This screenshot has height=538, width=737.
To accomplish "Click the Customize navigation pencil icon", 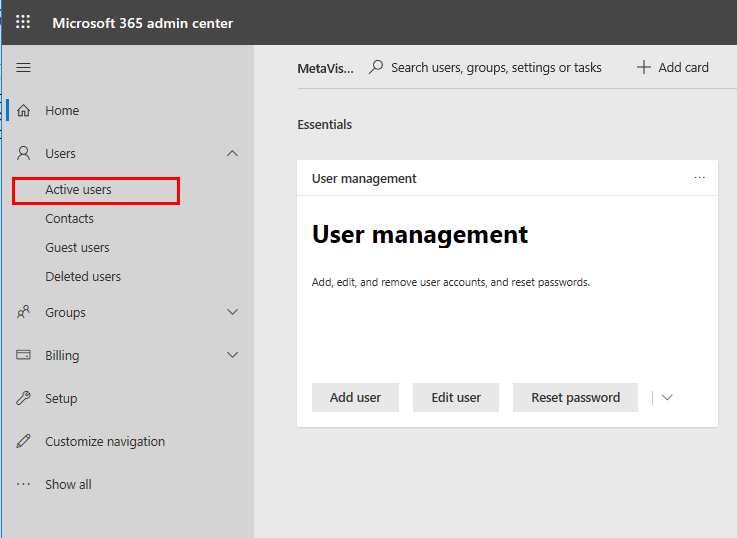I will pyautogui.click(x=24, y=442).
